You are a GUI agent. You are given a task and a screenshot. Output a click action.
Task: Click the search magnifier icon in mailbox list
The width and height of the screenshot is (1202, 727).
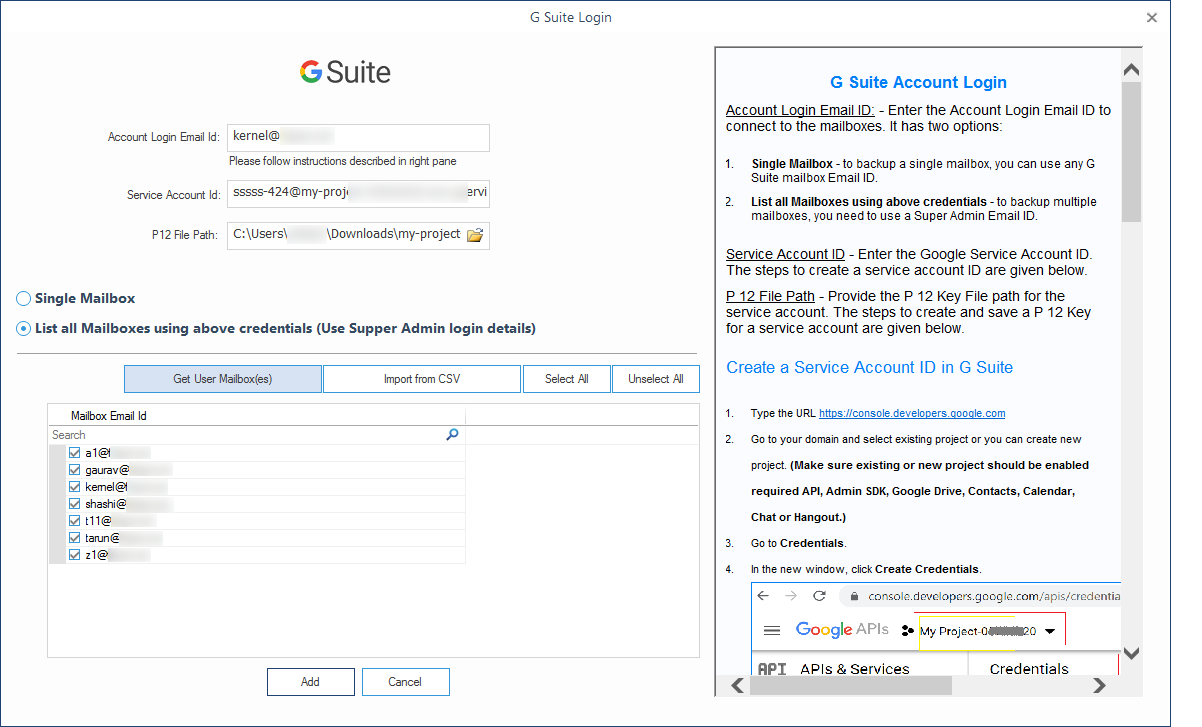click(452, 435)
